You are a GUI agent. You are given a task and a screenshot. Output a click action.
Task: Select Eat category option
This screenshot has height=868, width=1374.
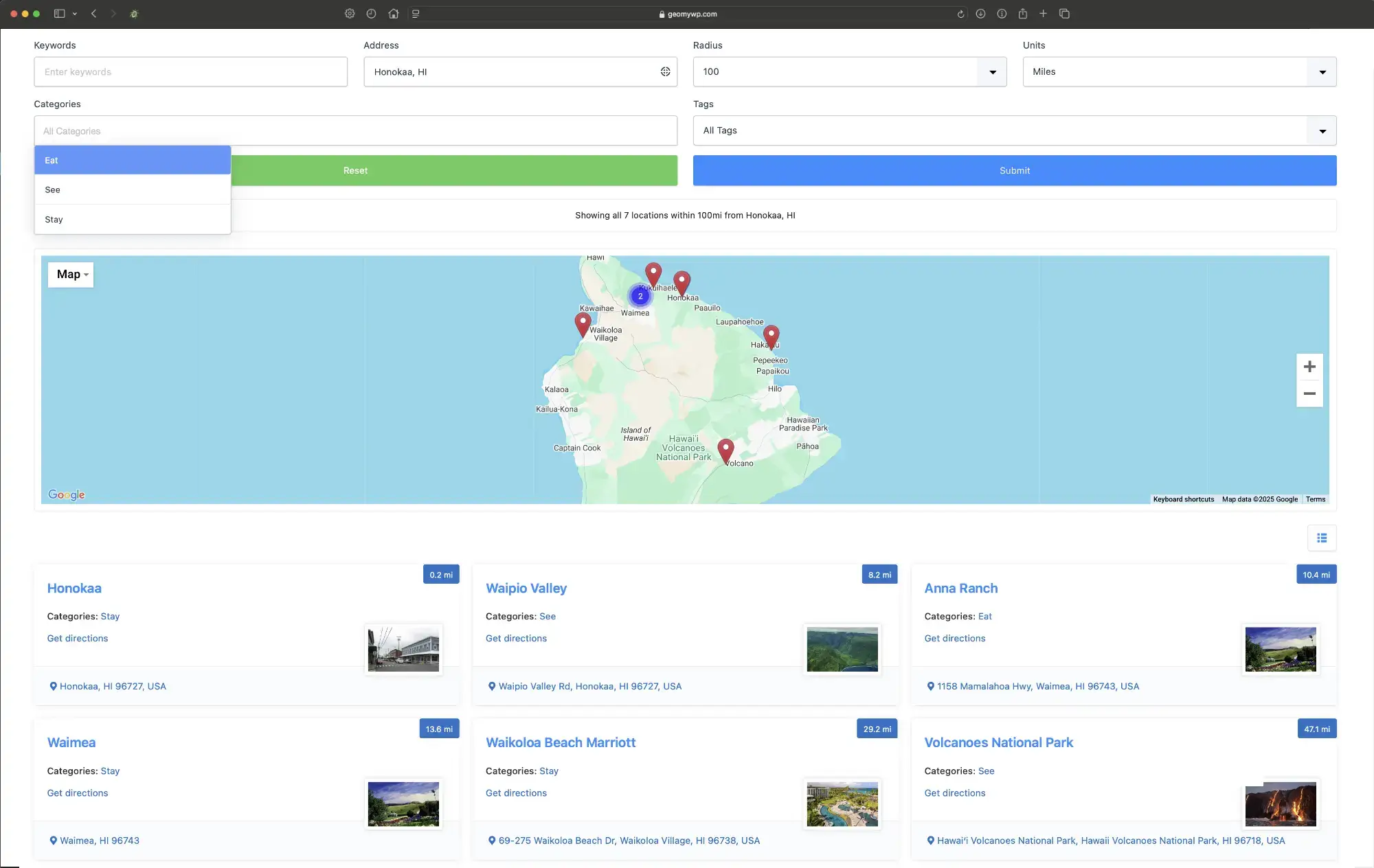point(133,160)
